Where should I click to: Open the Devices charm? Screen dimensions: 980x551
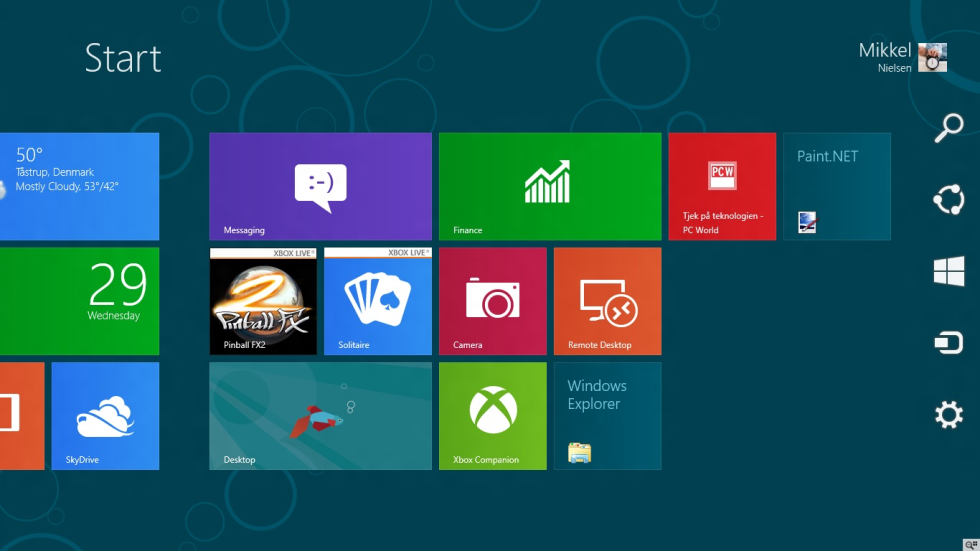pos(949,343)
